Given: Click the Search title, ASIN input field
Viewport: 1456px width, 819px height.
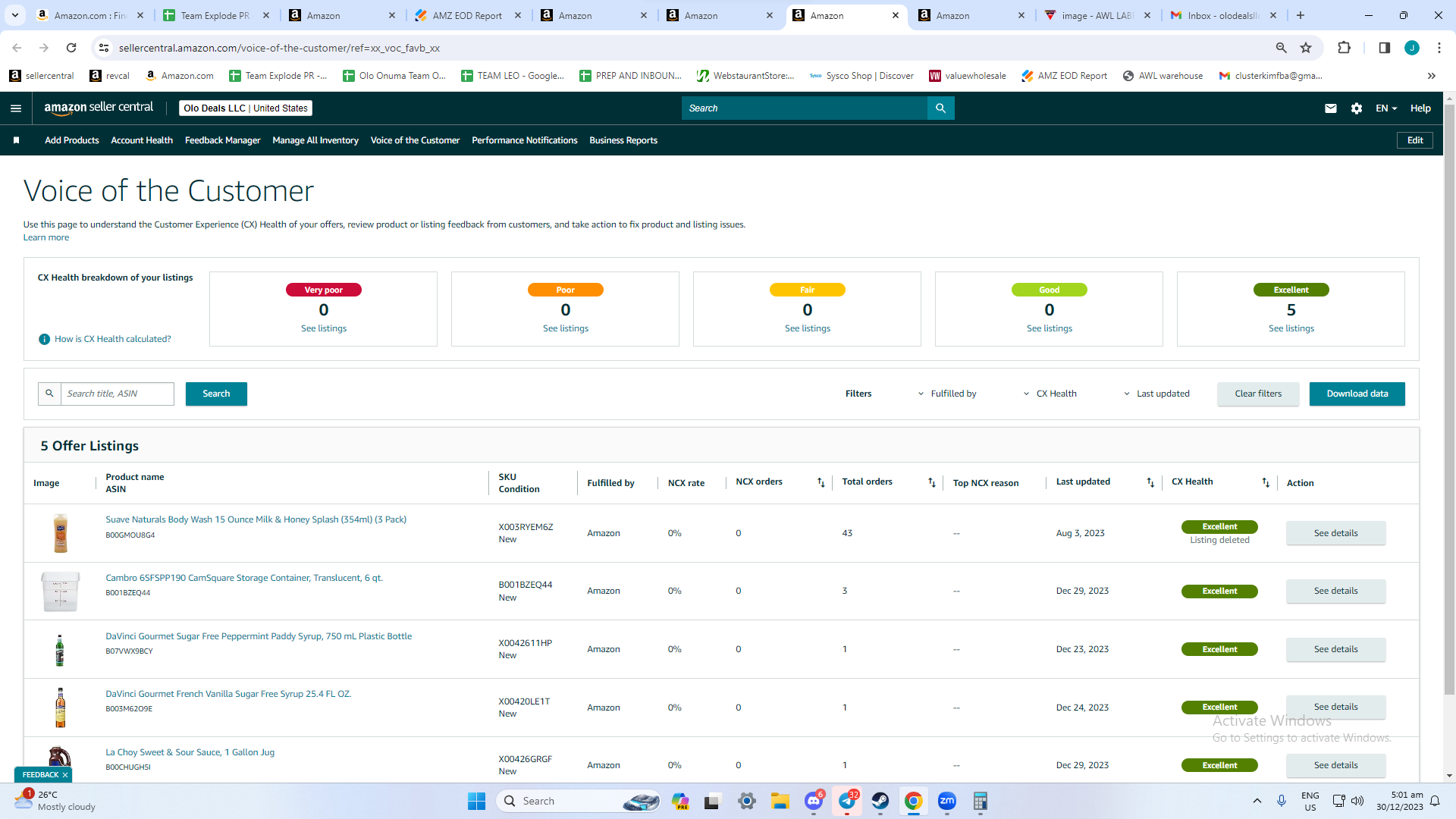Looking at the screenshot, I should 118,394.
